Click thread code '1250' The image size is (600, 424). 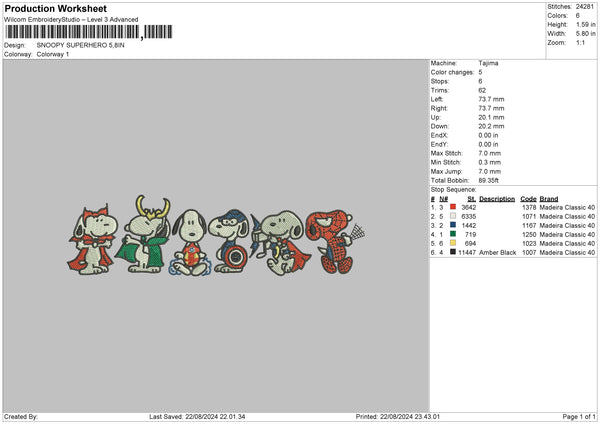click(529, 235)
